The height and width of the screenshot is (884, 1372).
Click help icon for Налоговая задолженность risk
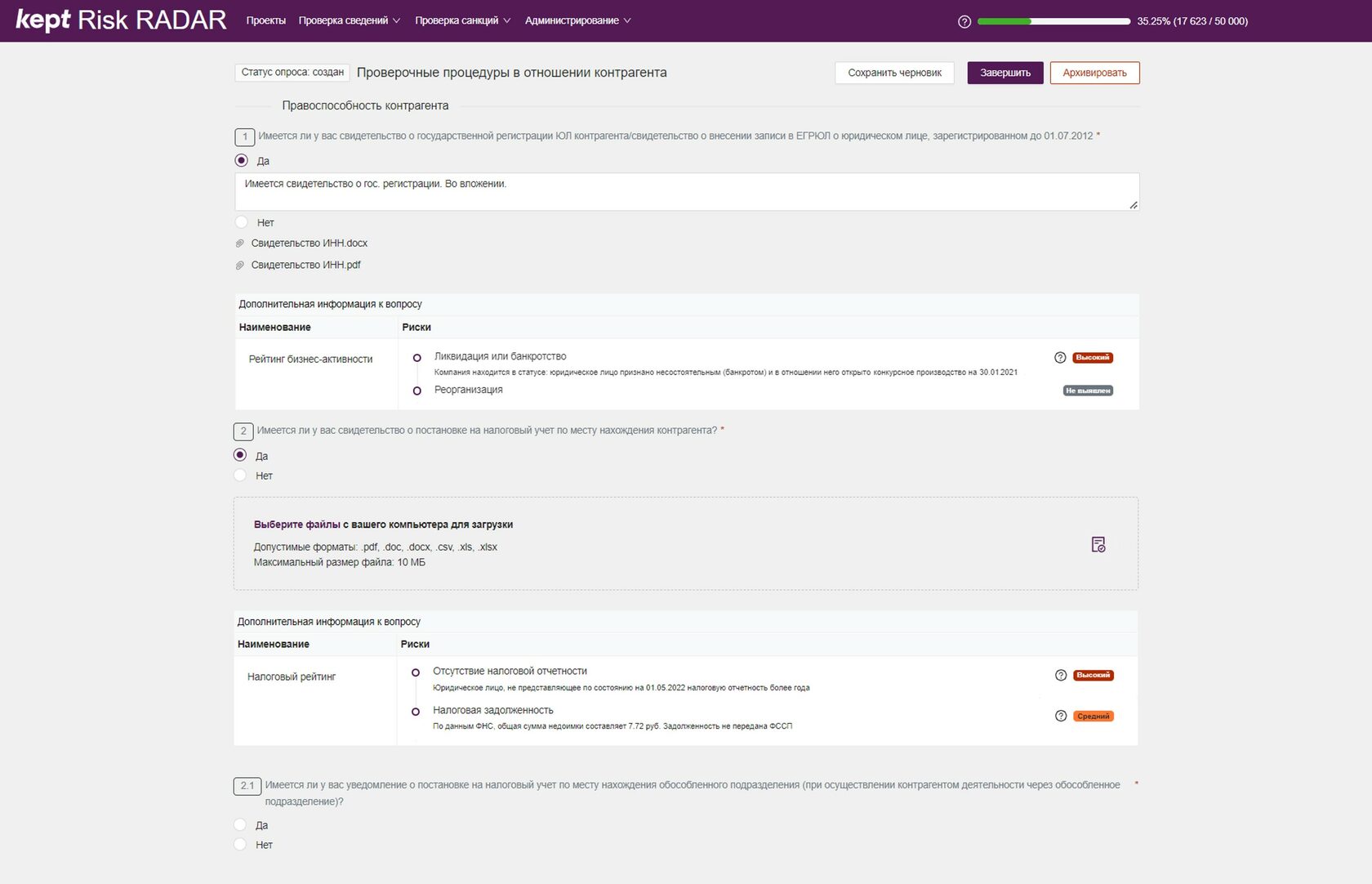(1061, 716)
